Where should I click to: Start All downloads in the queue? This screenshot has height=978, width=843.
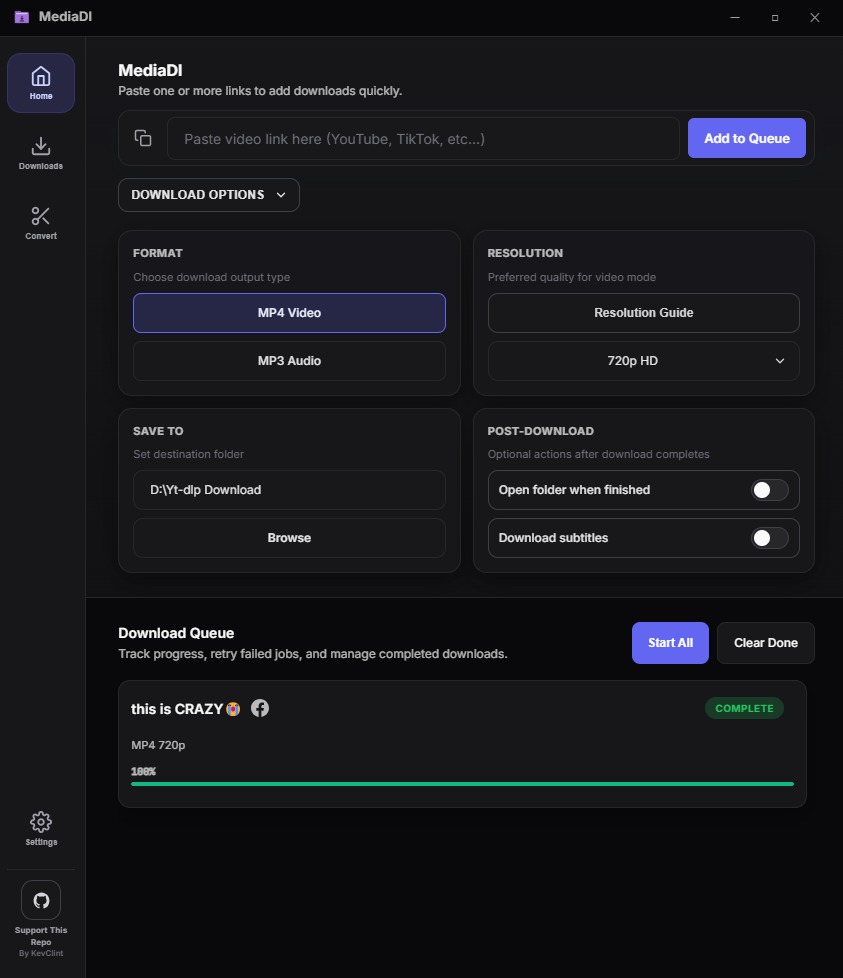pos(669,643)
